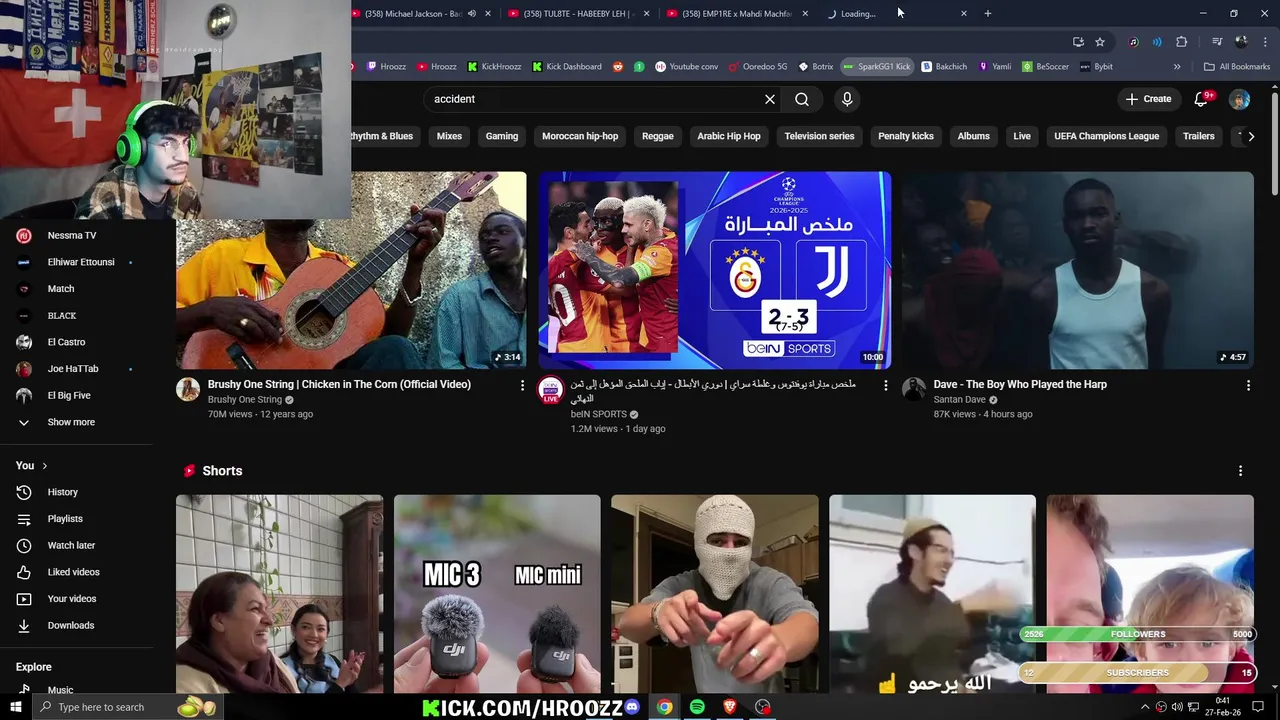Image resolution: width=1280 pixels, height=720 pixels.
Task: Open the SparkGG1 Kick bookmark
Action: [877, 67]
